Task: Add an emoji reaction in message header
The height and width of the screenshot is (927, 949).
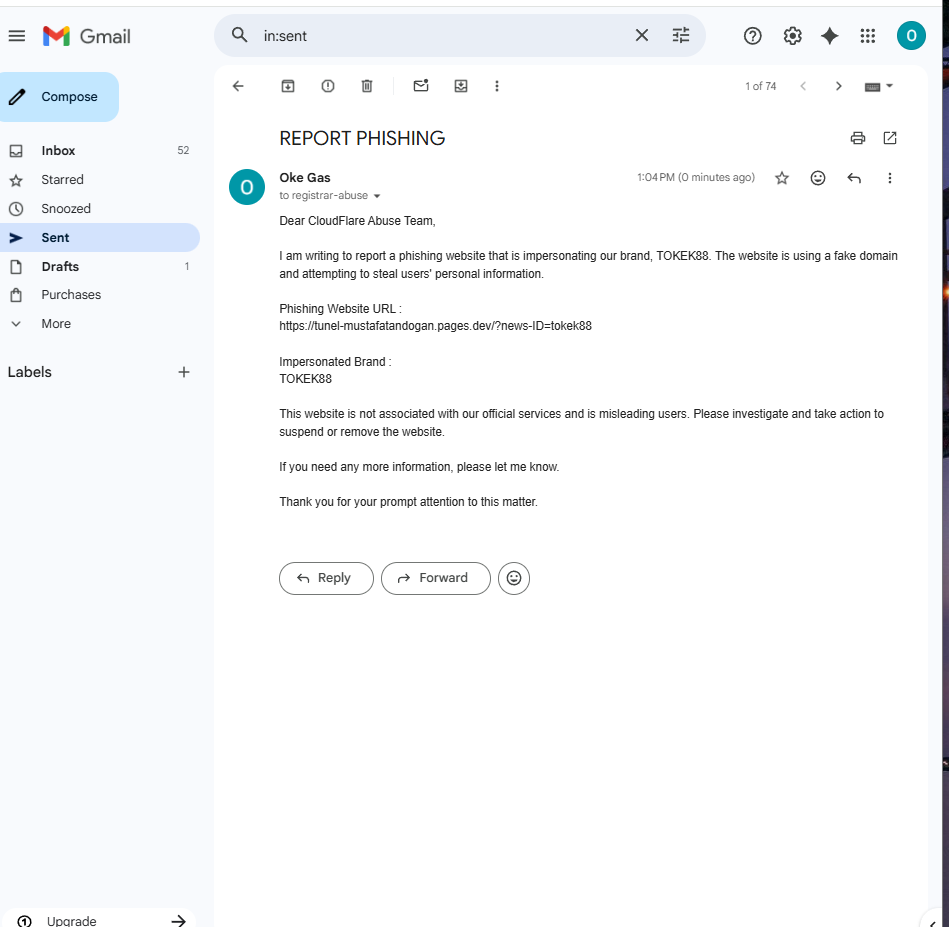Action: (818, 178)
